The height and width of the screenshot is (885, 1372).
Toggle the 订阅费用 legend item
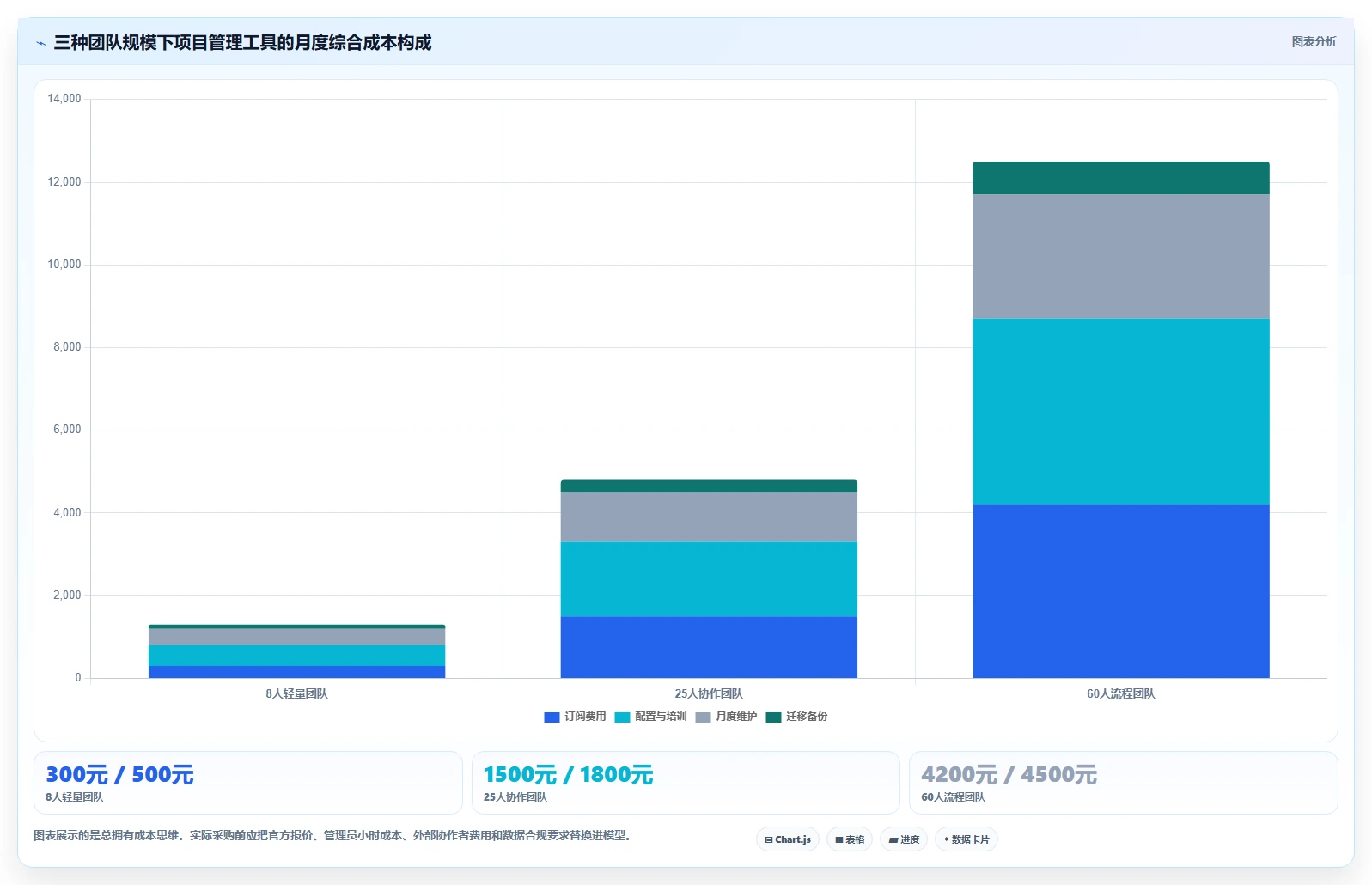coord(575,717)
